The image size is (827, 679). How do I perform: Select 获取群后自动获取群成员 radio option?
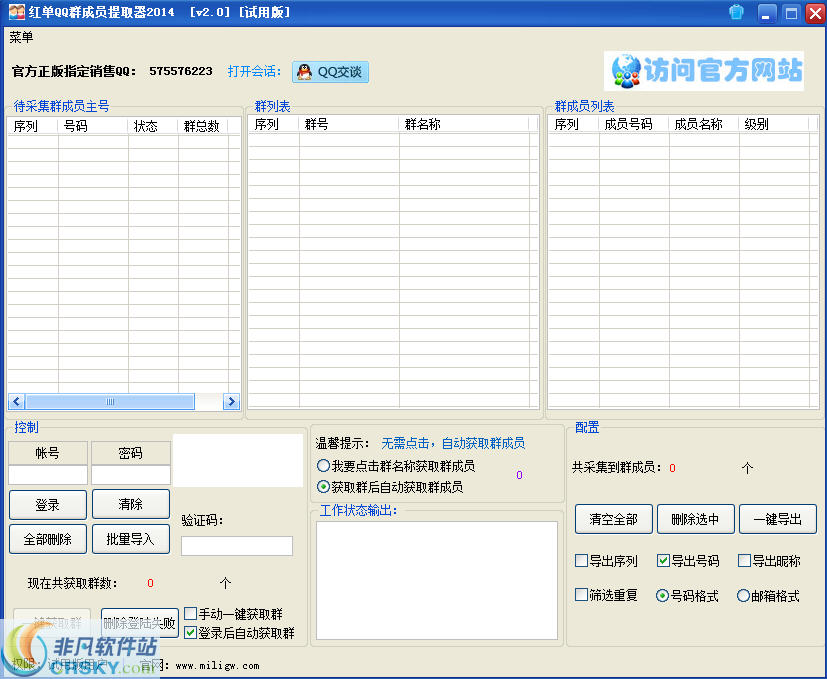pyautogui.click(x=323, y=486)
